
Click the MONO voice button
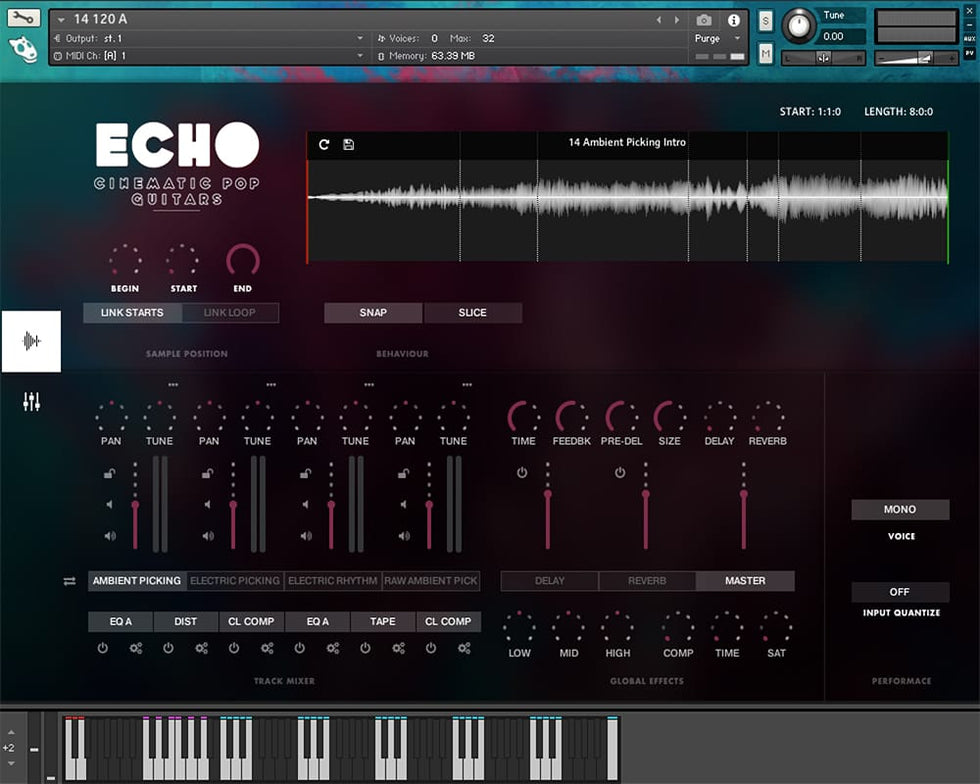pos(900,510)
